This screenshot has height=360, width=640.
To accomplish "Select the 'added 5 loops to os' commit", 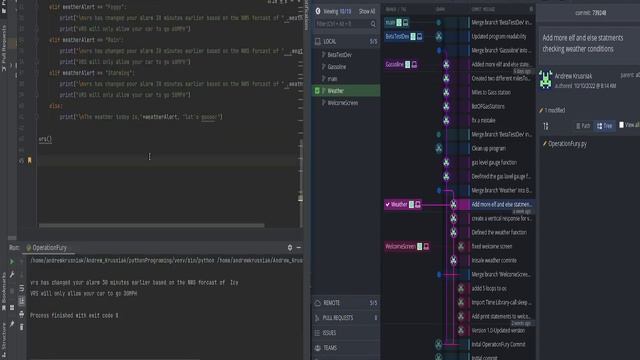I will tap(489, 288).
